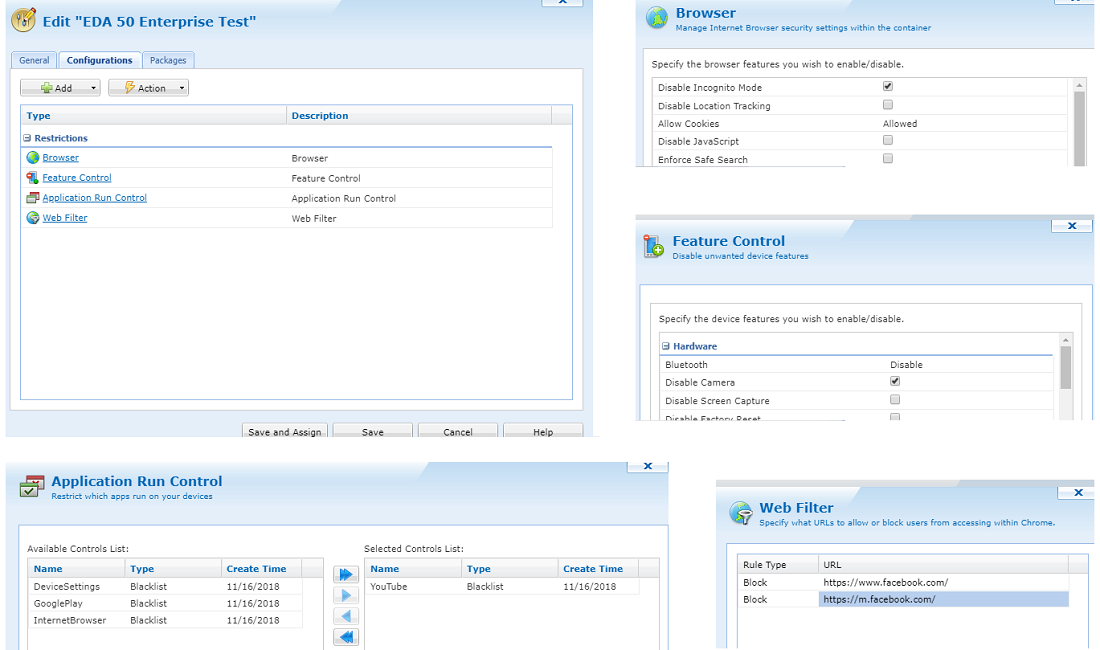Open the Web Filter link
1100x650 pixels.
[x=65, y=218]
